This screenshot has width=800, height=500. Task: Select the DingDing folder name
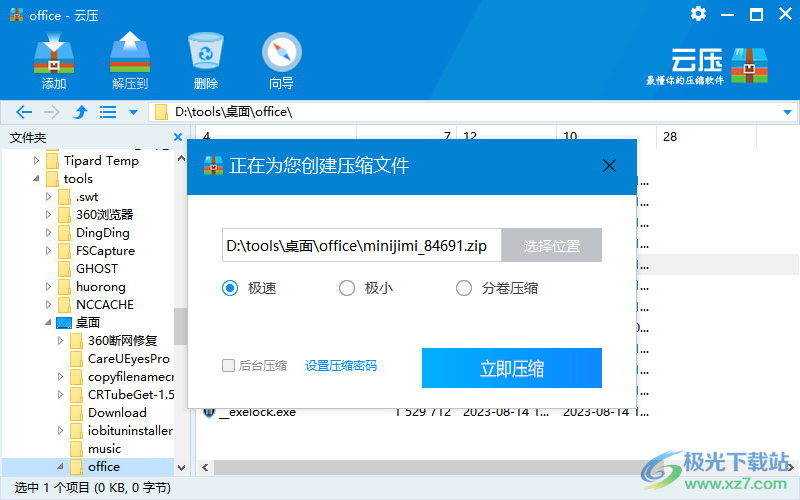pyautogui.click(x=103, y=233)
